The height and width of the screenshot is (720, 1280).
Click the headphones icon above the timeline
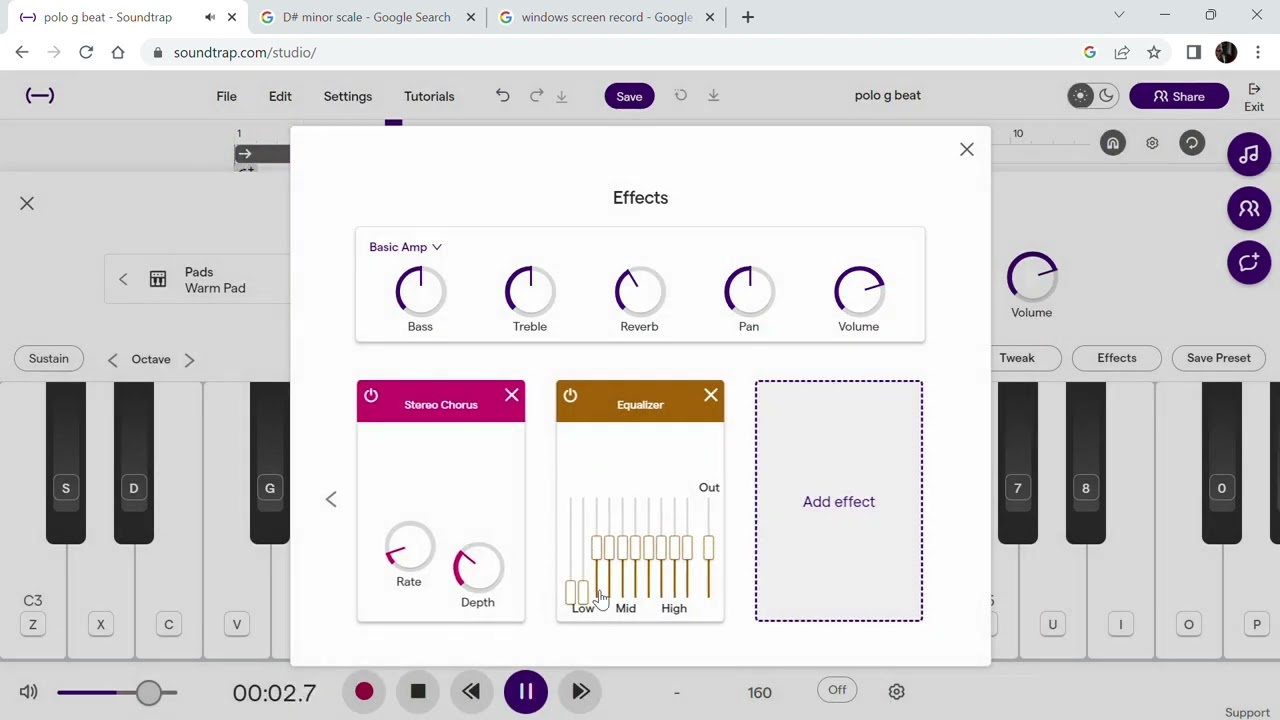point(1112,143)
